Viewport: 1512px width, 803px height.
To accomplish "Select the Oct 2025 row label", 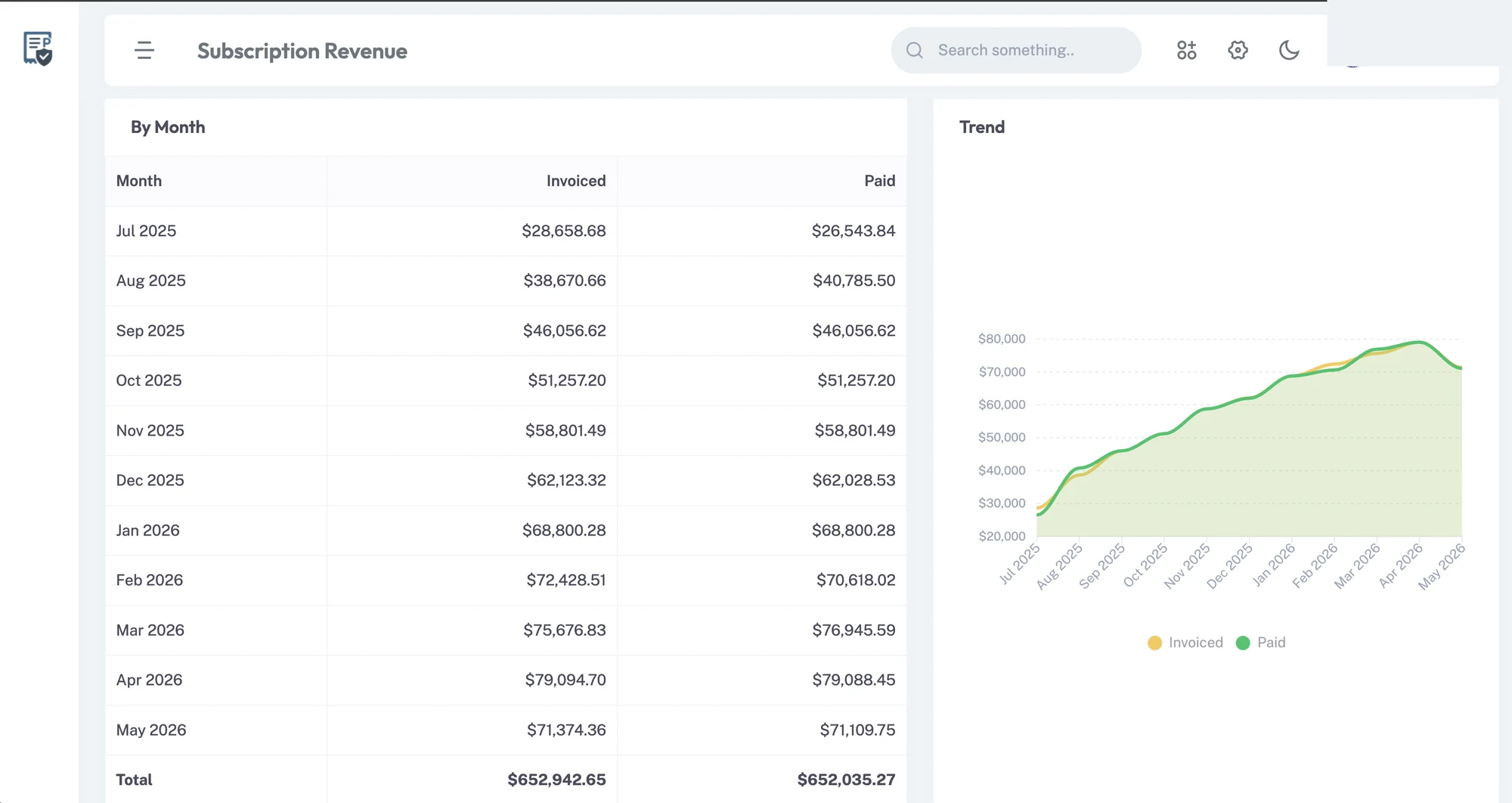I will tap(149, 380).
